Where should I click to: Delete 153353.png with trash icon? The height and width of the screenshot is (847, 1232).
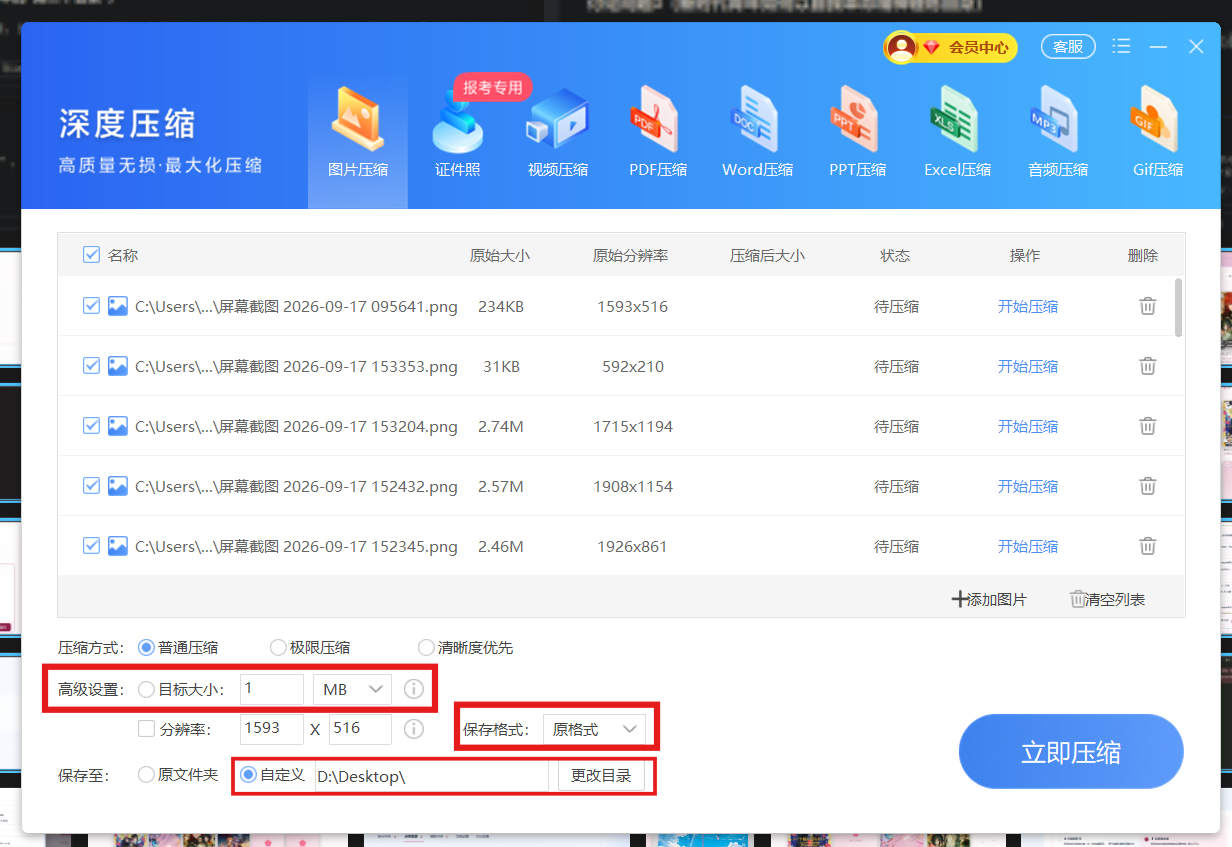pyautogui.click(x=1148, y=366)
